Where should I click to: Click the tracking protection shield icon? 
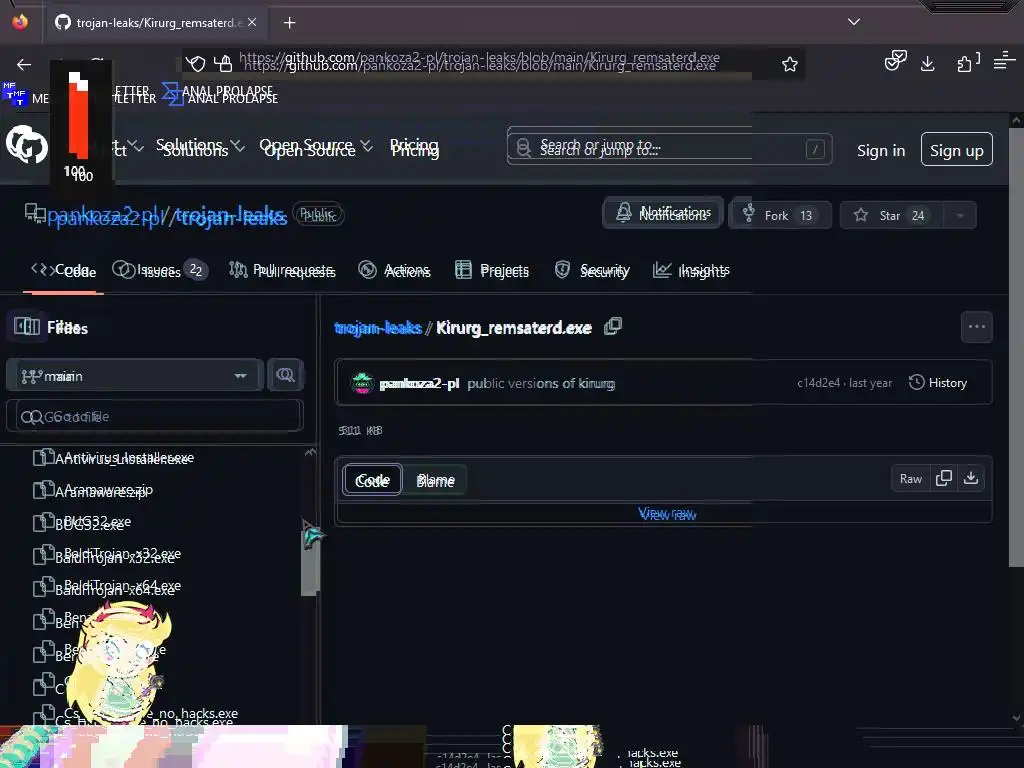[195, 64]
